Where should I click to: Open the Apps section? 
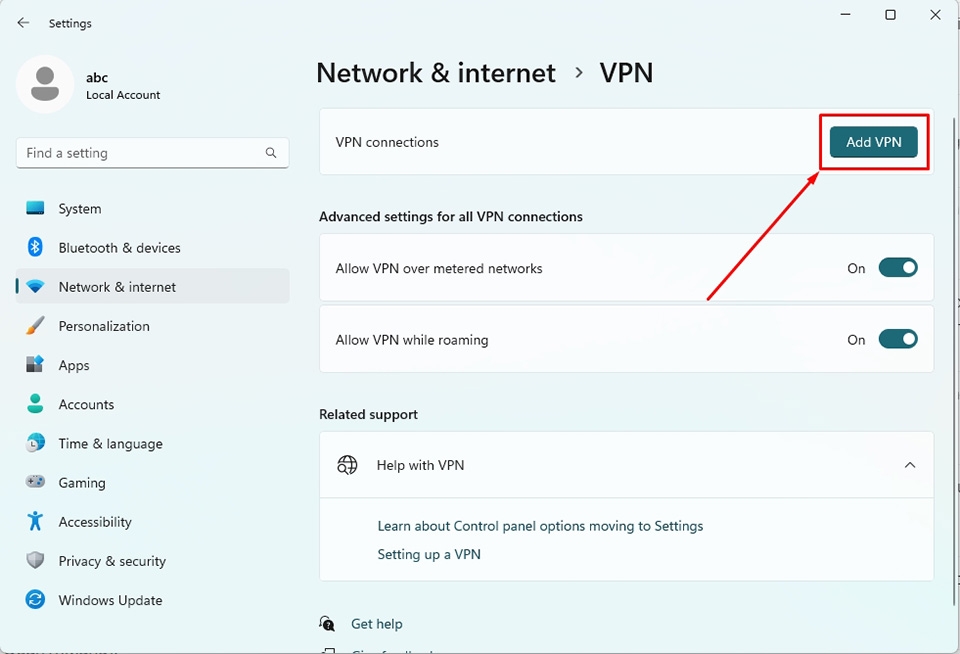(75, 365)
